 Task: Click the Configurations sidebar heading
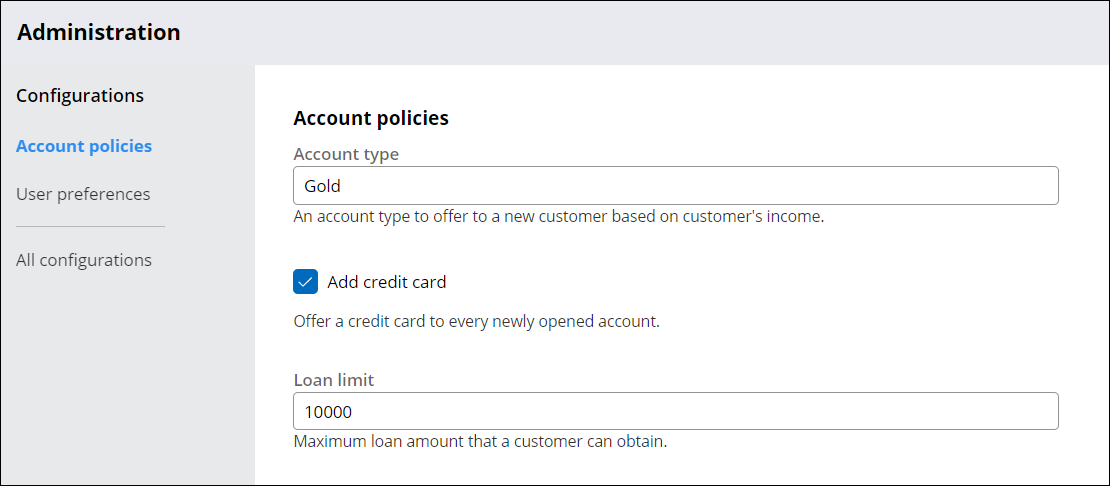pos(80,96)
